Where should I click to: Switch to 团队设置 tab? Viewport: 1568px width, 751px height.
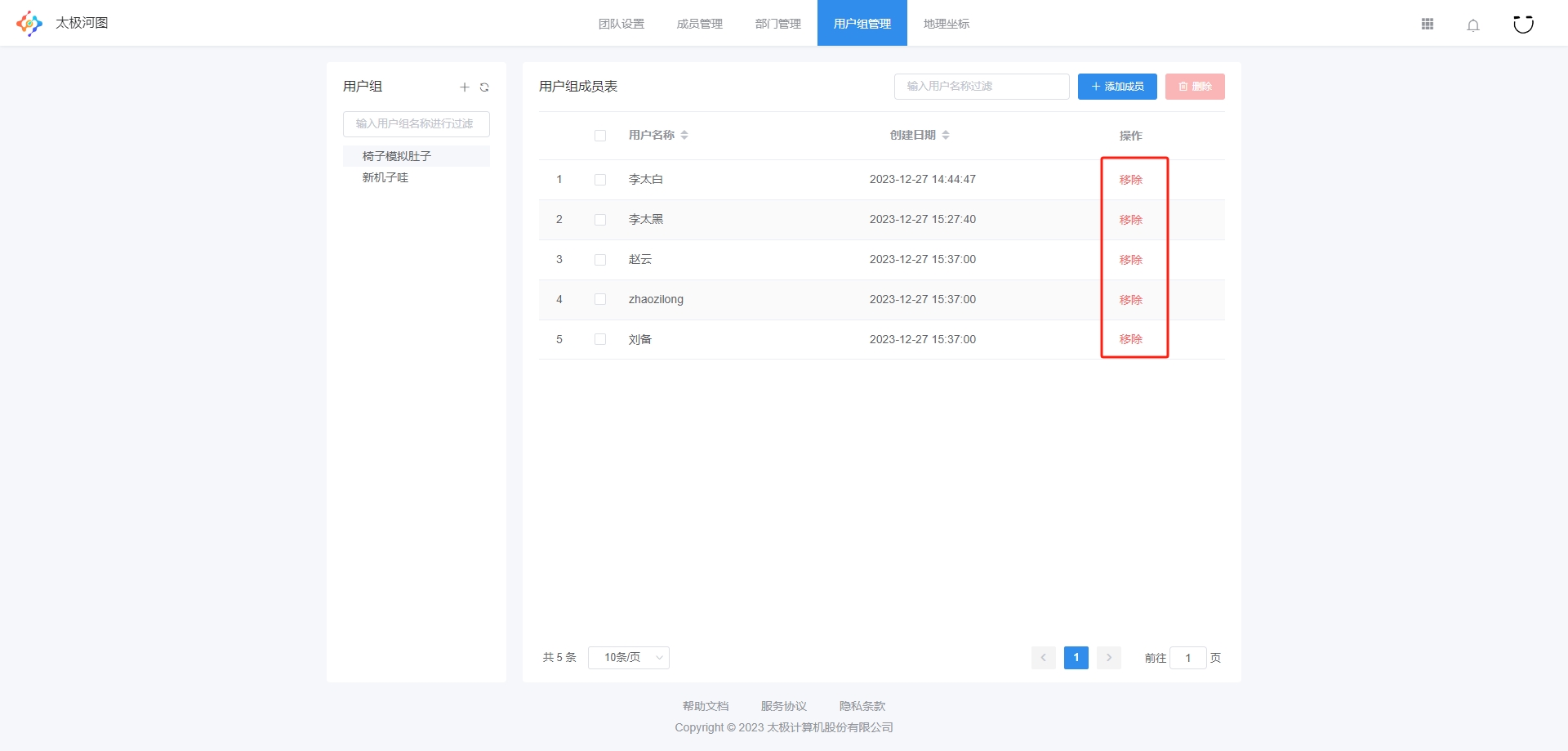621,24
